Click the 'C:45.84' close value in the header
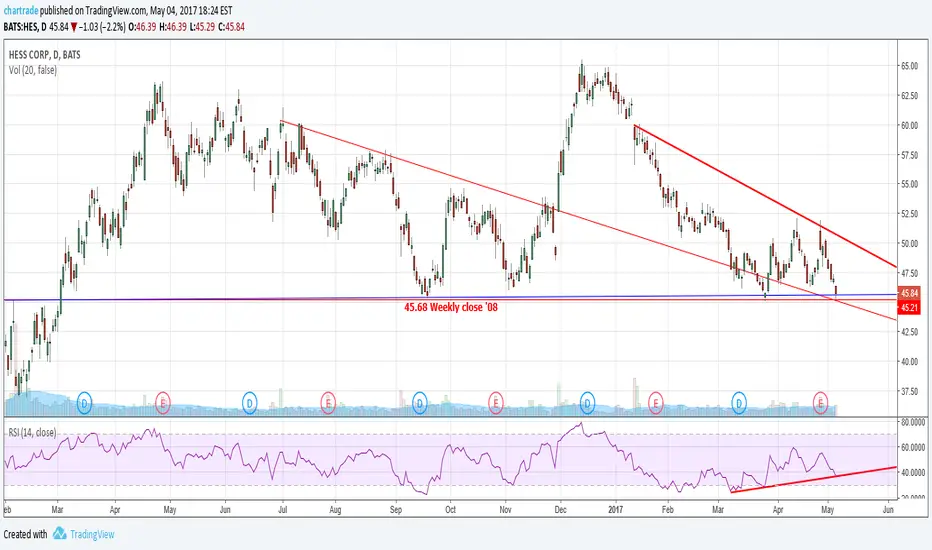 231,27
